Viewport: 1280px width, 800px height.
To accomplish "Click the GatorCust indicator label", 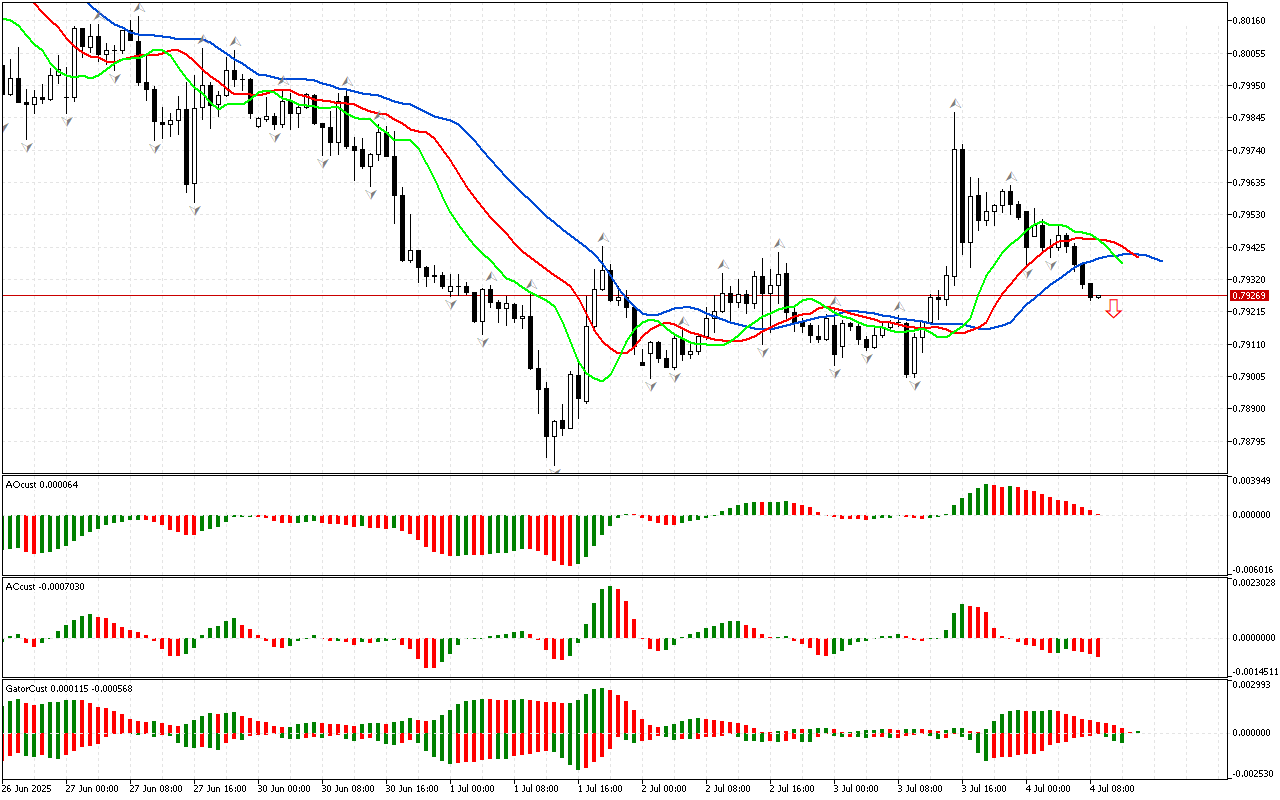I will pyautogui.click(x=70, y=689).
